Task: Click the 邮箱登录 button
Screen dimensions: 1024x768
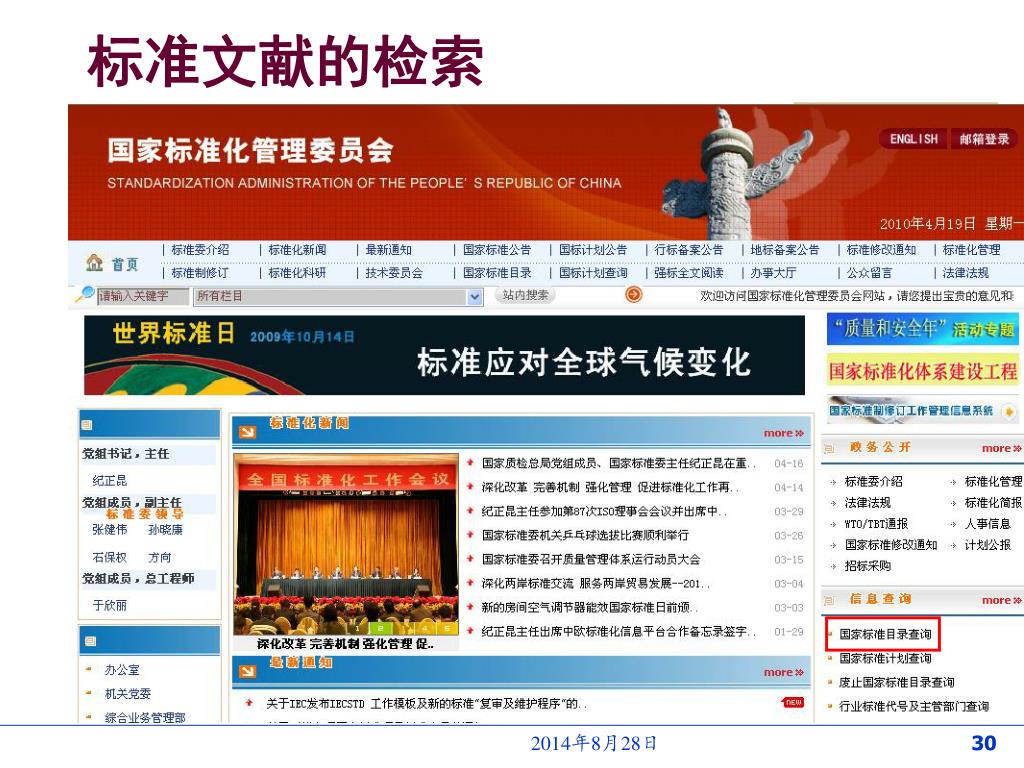Action: pos(984,138)
